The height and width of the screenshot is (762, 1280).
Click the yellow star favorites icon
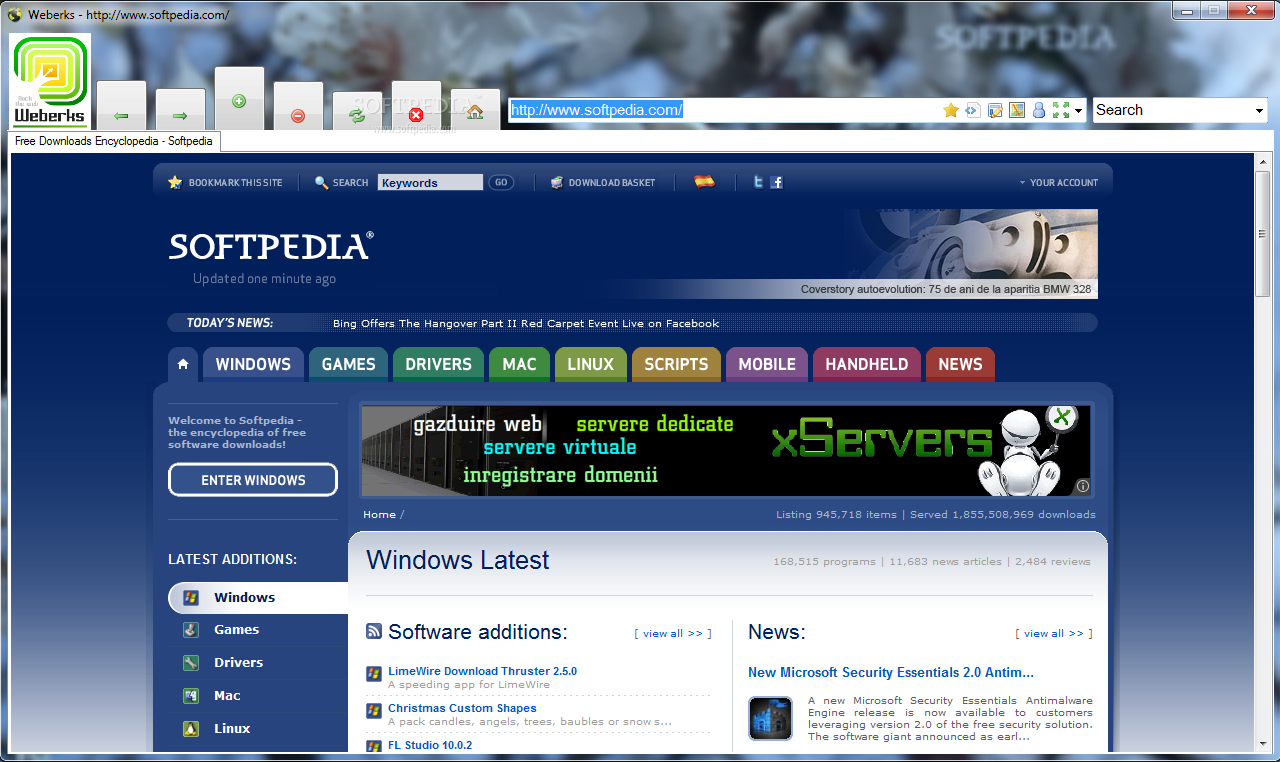(951, 110)
